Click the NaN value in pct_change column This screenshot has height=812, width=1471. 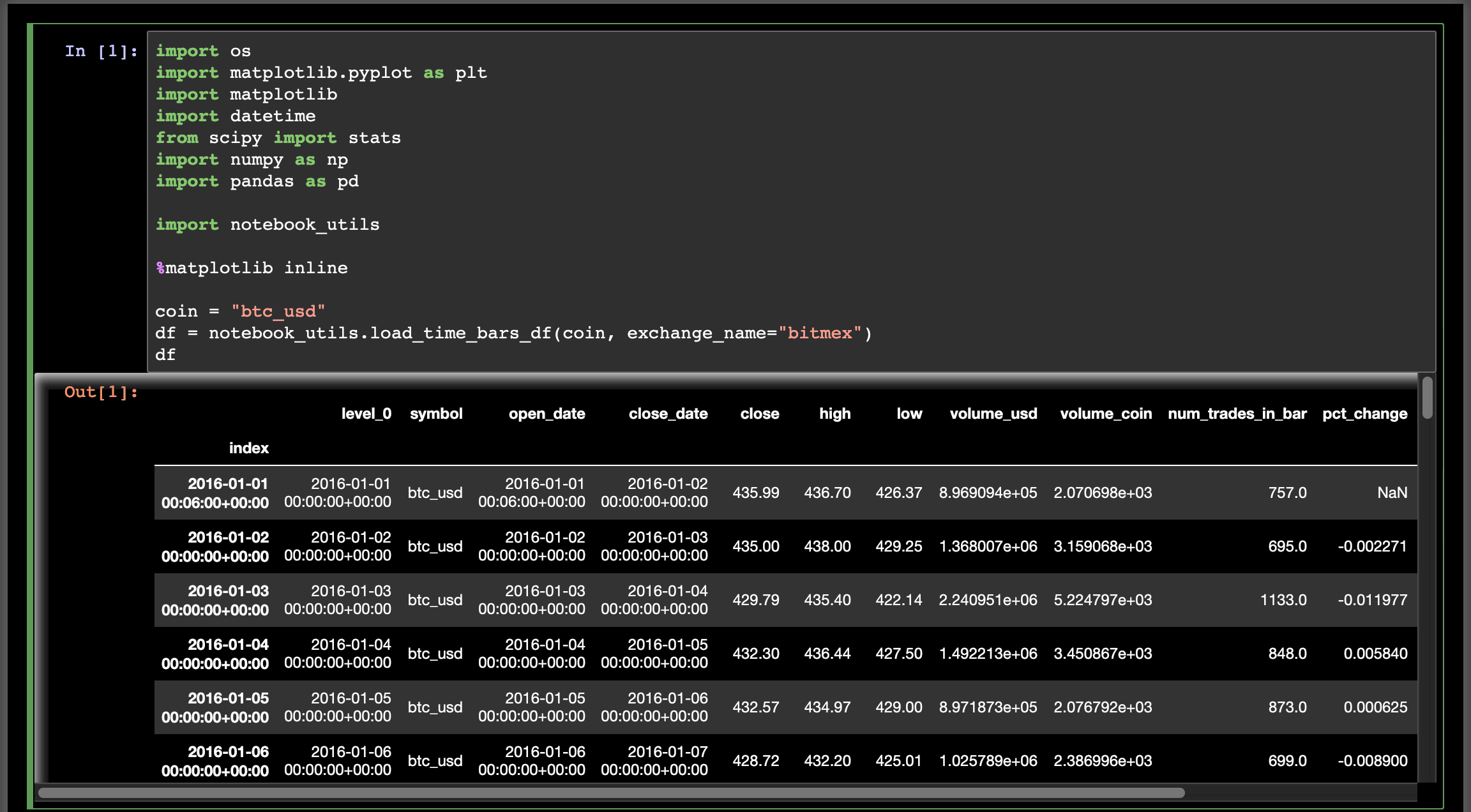1392,493
